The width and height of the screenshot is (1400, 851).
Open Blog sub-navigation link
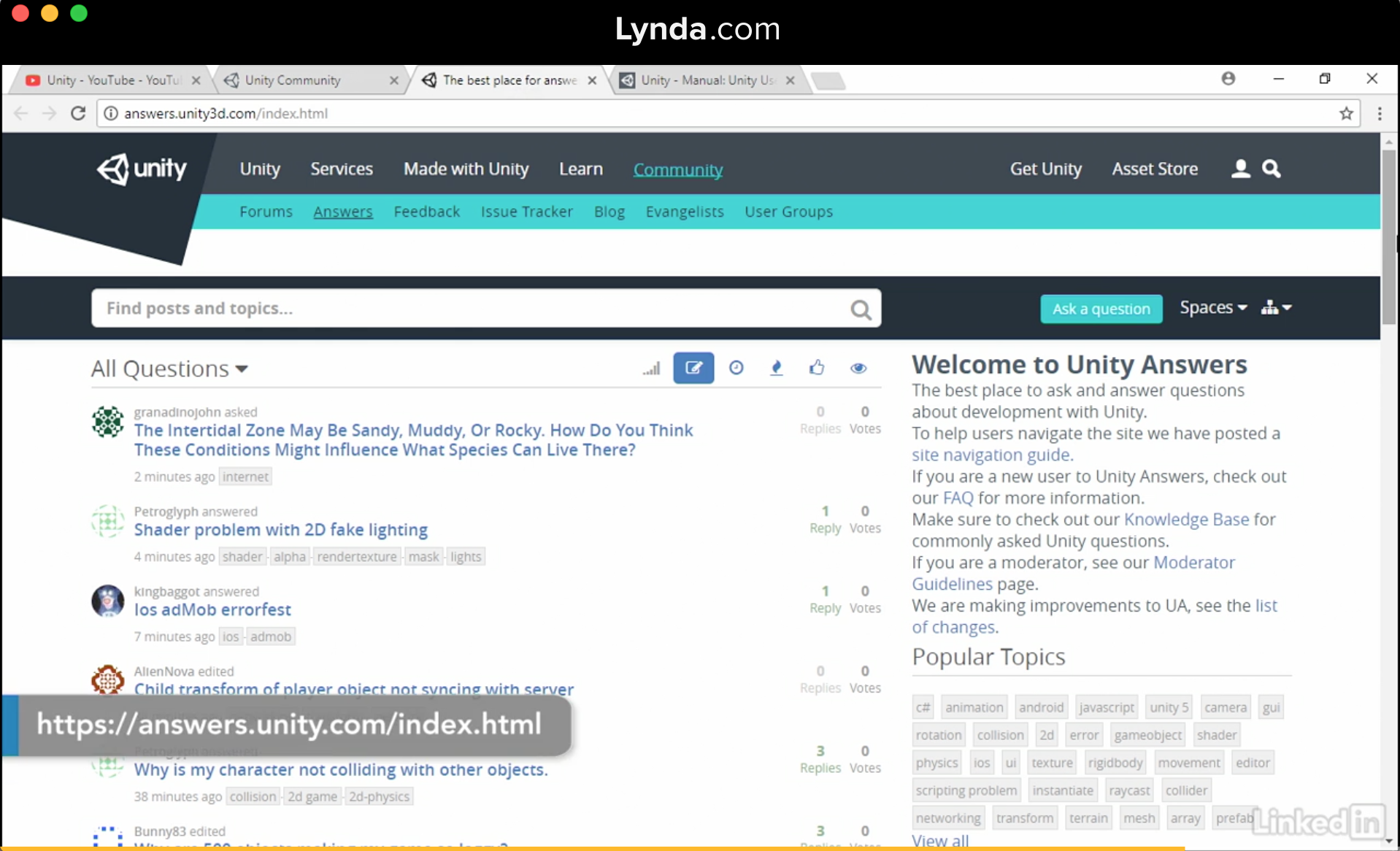[x=609, y=212]
